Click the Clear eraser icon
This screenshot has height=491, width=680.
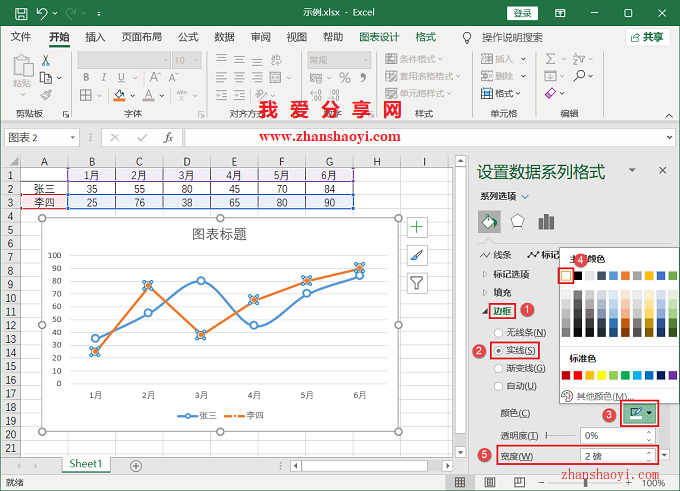point(550,93)
